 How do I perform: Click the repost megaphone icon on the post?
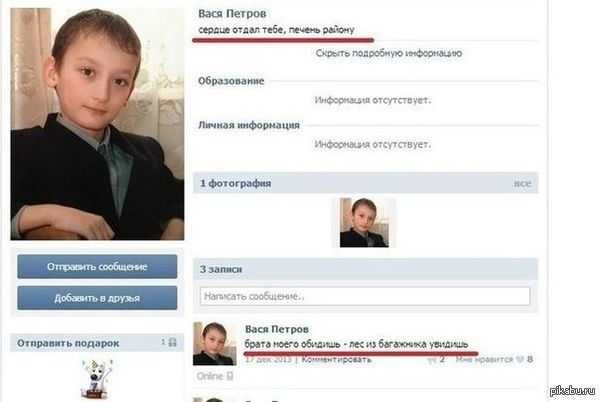432,360
